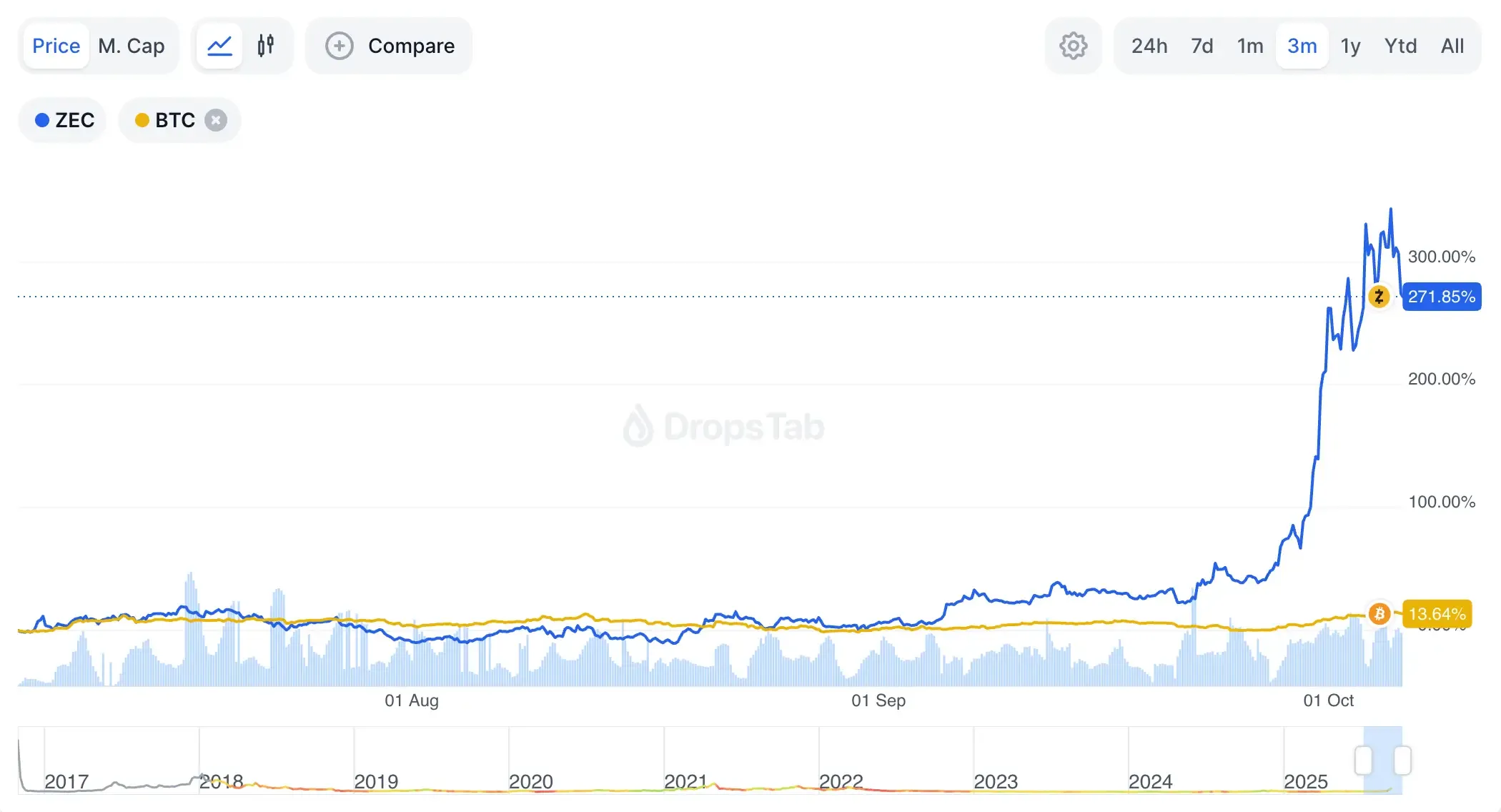Select the All time range
Viewport: 1501px width, 812px height.
pyautogui.click(x=1452, y=45)
